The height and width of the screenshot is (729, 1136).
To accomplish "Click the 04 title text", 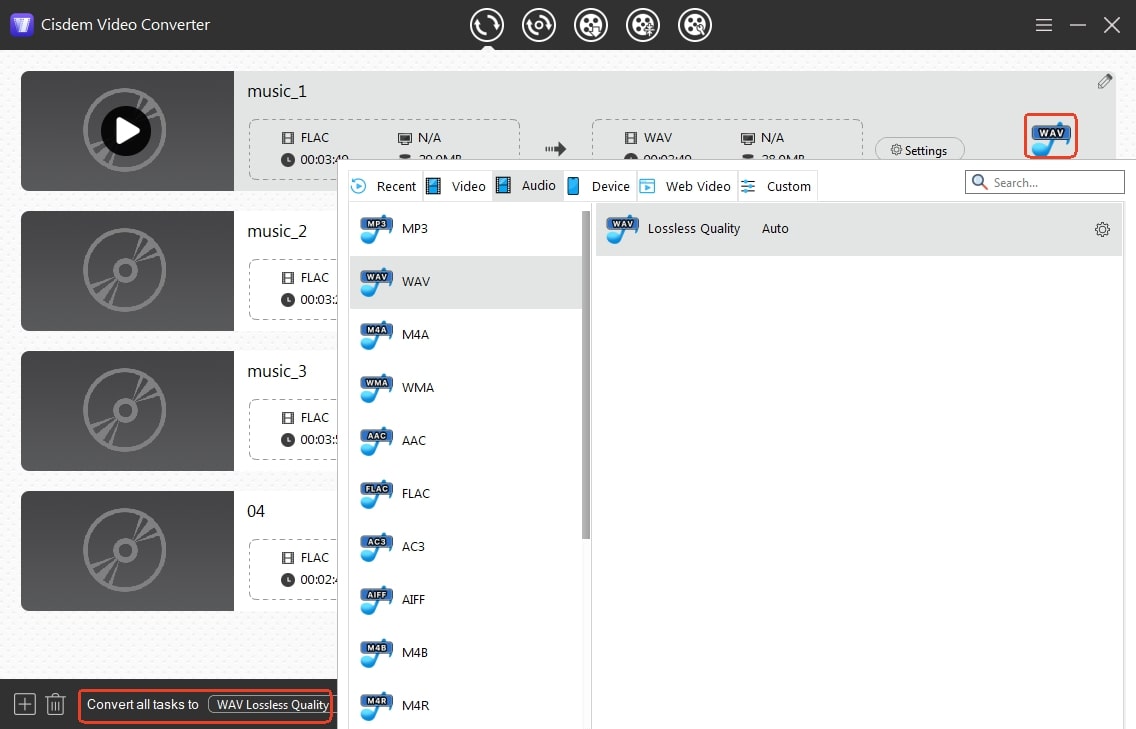I will point(256,512).
